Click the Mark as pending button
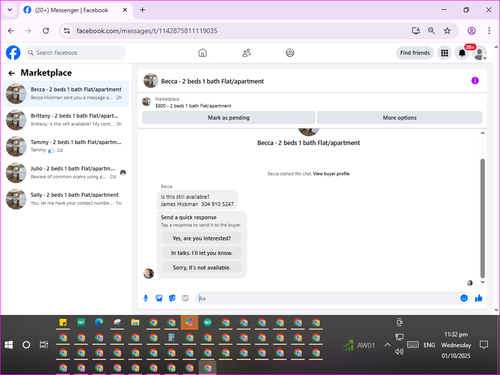Viewport: 500px width, 375px height. [229, 118]
